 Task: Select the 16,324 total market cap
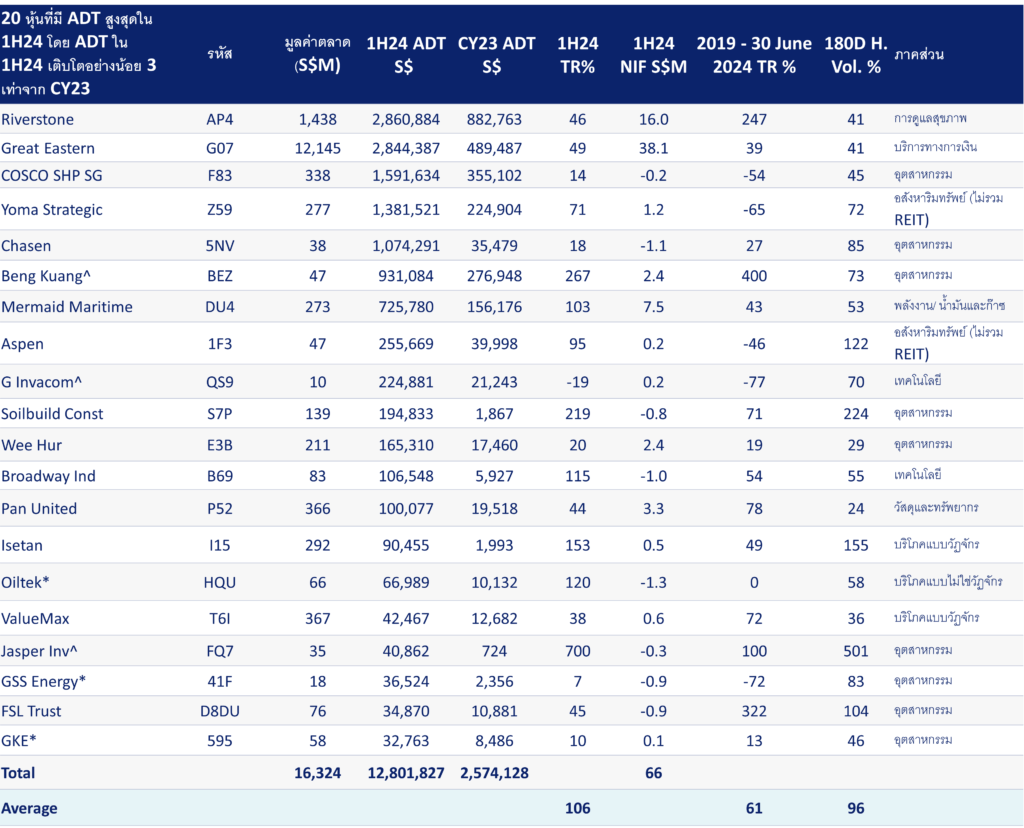(317, 773)
